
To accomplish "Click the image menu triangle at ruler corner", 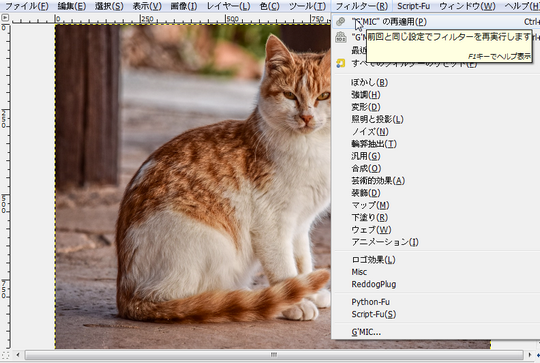I will (5, 18).
